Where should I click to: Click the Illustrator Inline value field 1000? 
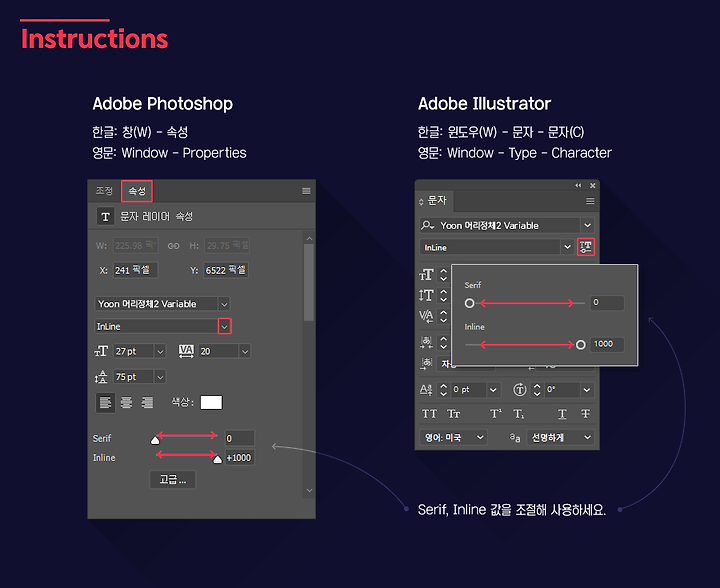pos(607,344)
